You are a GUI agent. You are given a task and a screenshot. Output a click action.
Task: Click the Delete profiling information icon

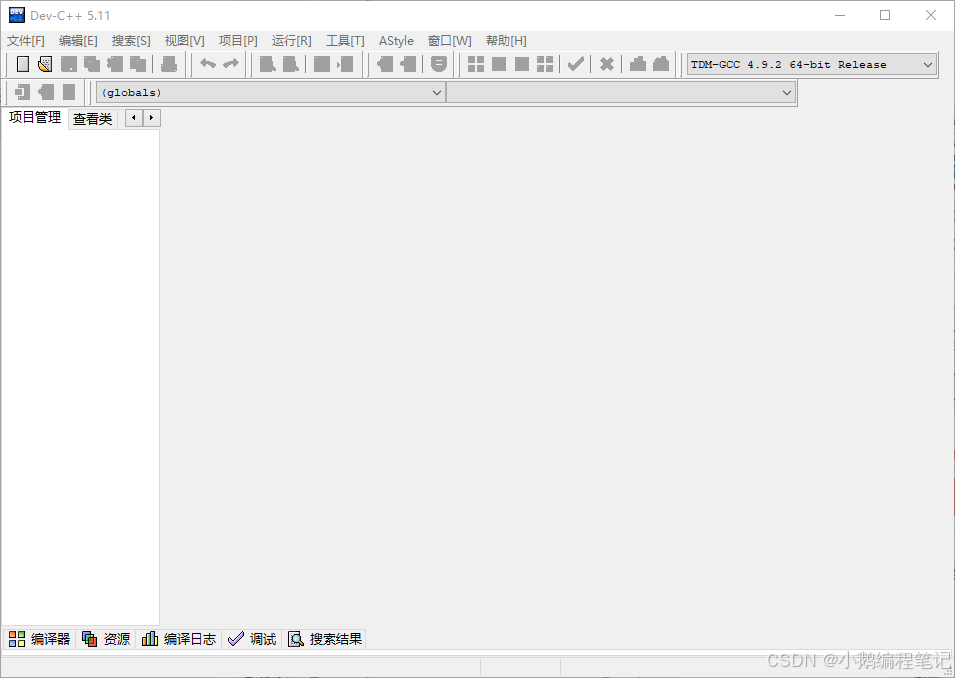tap(661, 64)
